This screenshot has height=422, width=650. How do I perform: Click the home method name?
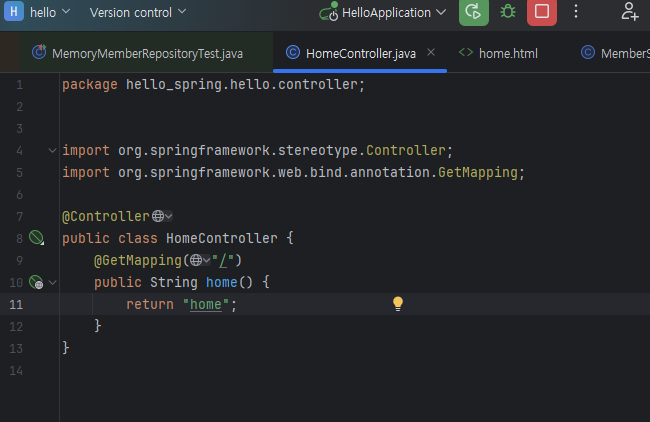(221, 282)
